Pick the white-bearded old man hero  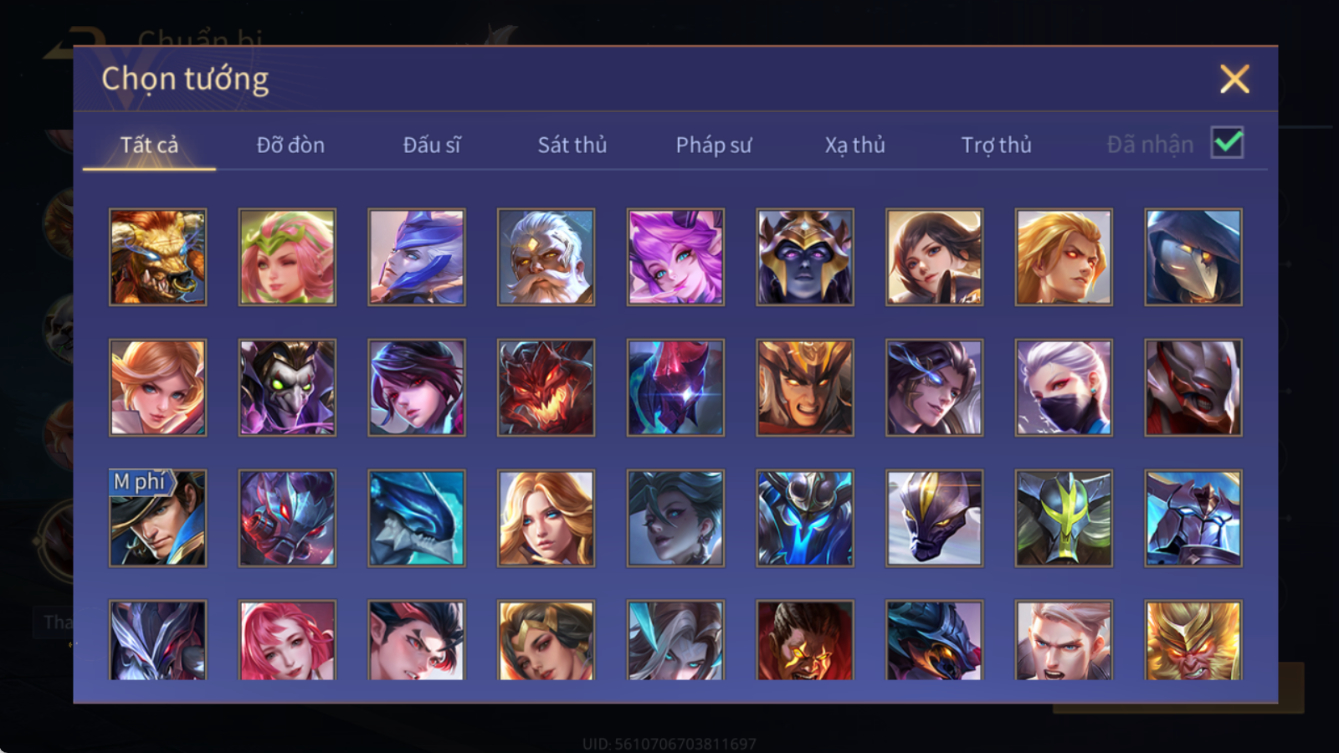(x=546, y=257)
